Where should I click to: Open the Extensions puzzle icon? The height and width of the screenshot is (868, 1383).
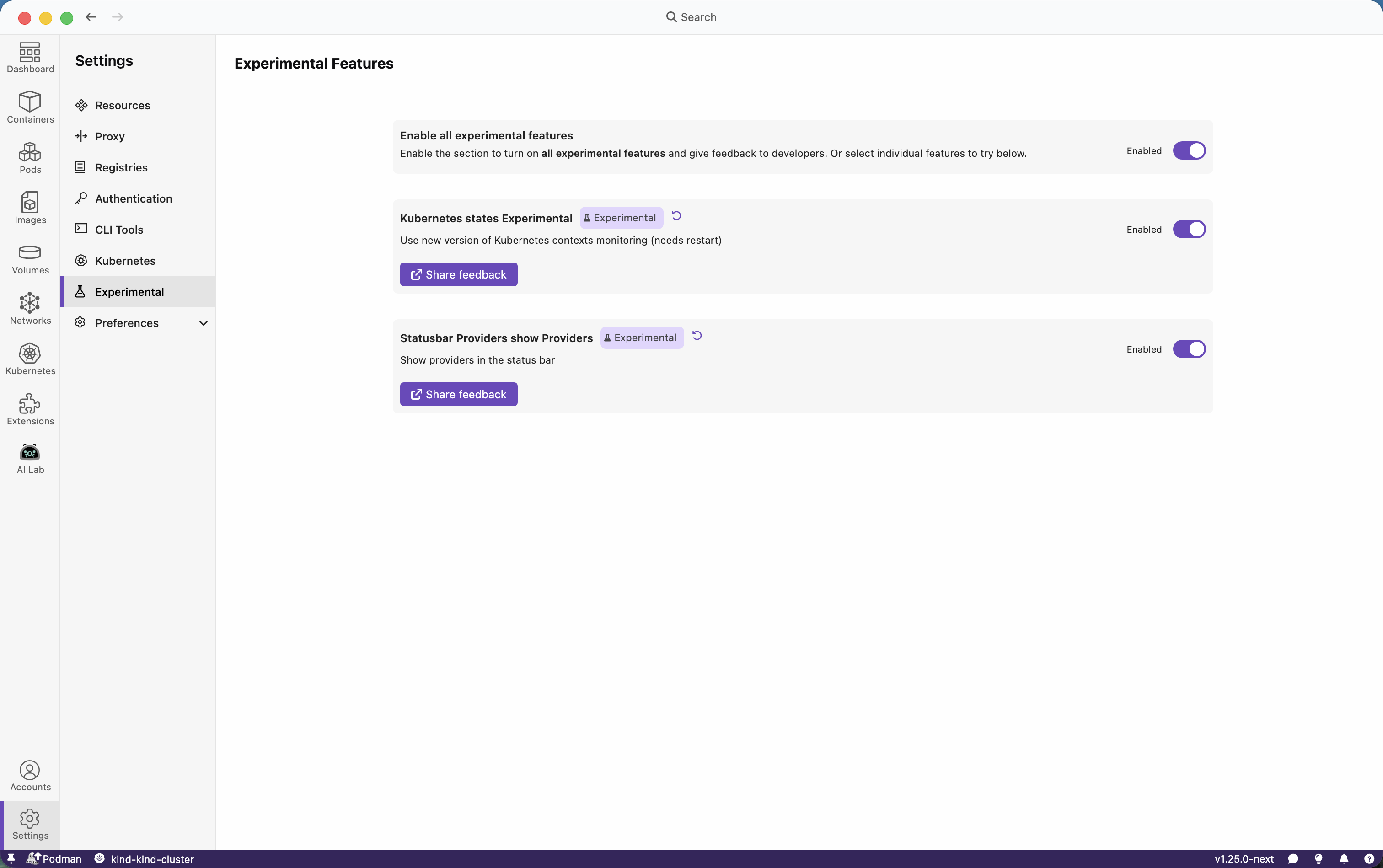point(30,410)
